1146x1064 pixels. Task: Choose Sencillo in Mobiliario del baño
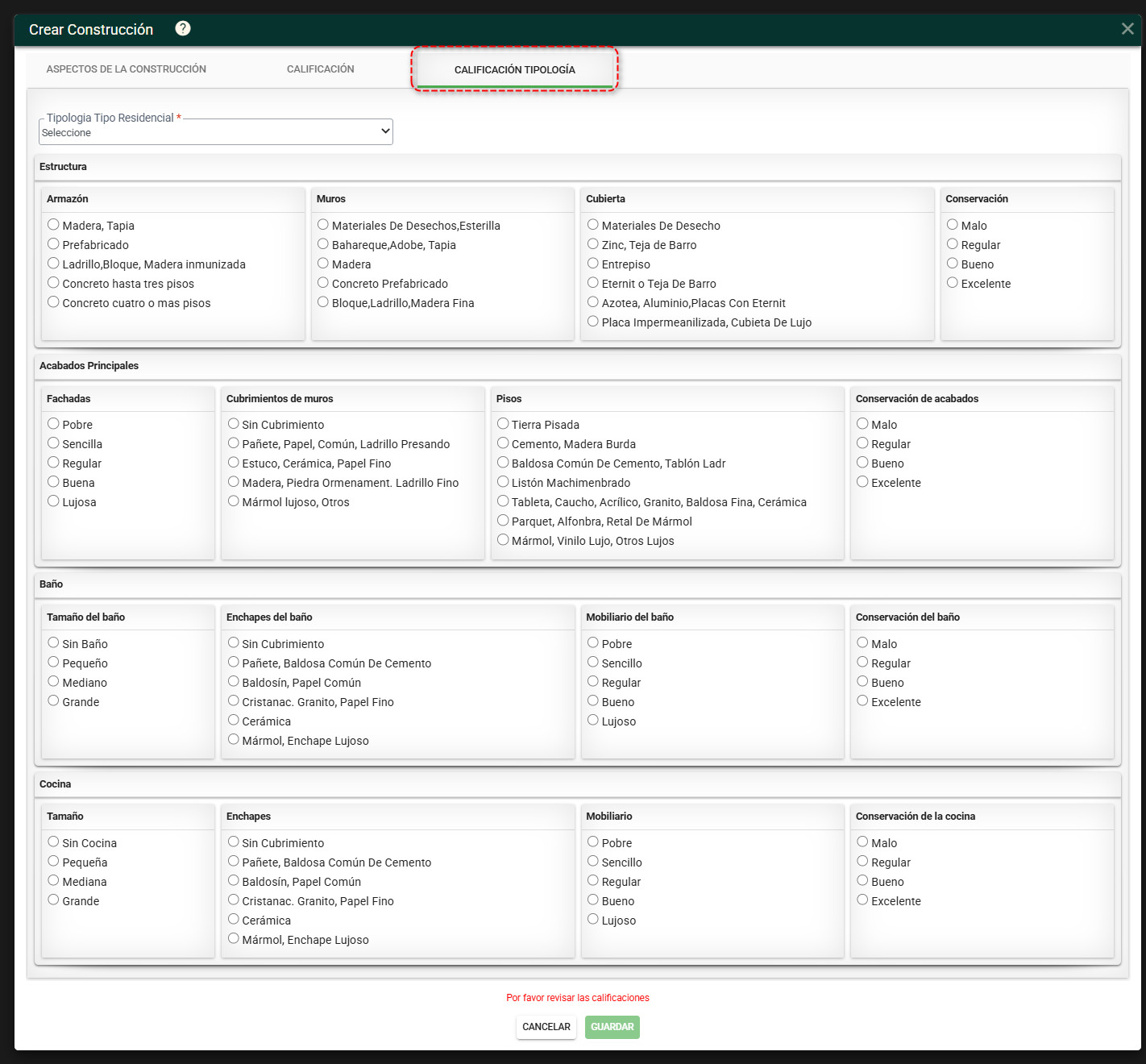click(593, 663)
